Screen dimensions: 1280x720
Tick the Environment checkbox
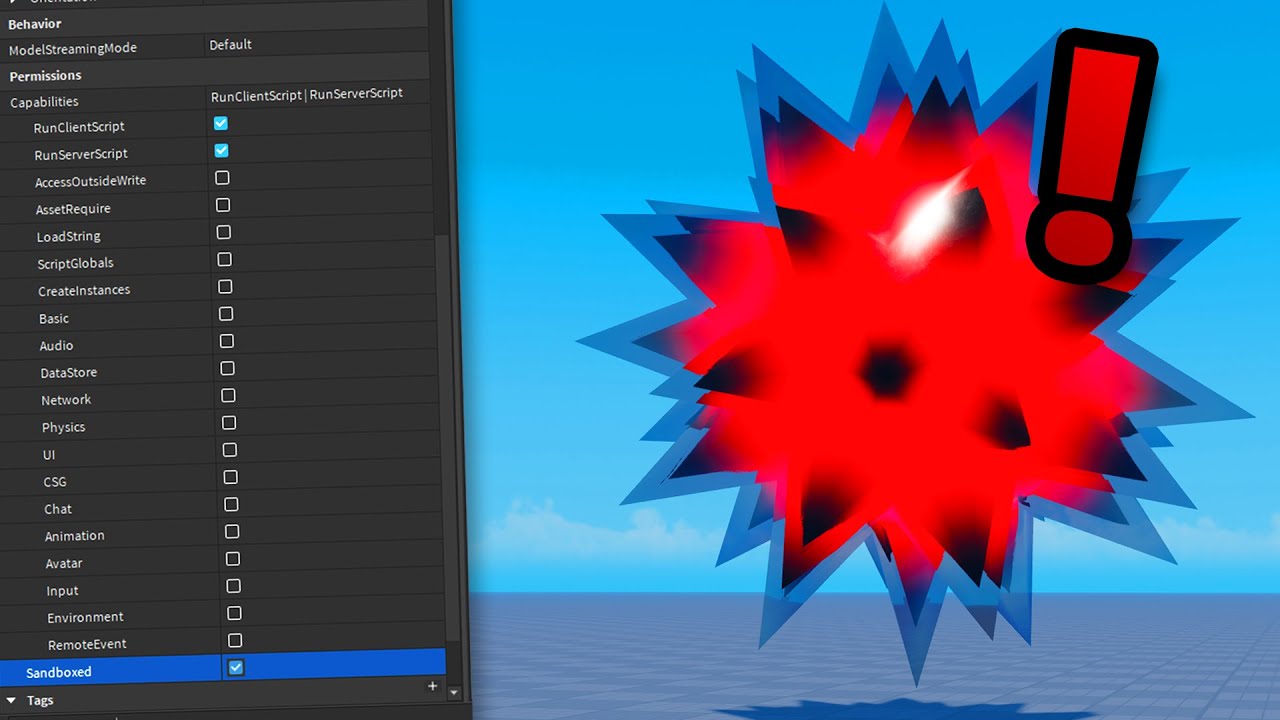(234, 612)
